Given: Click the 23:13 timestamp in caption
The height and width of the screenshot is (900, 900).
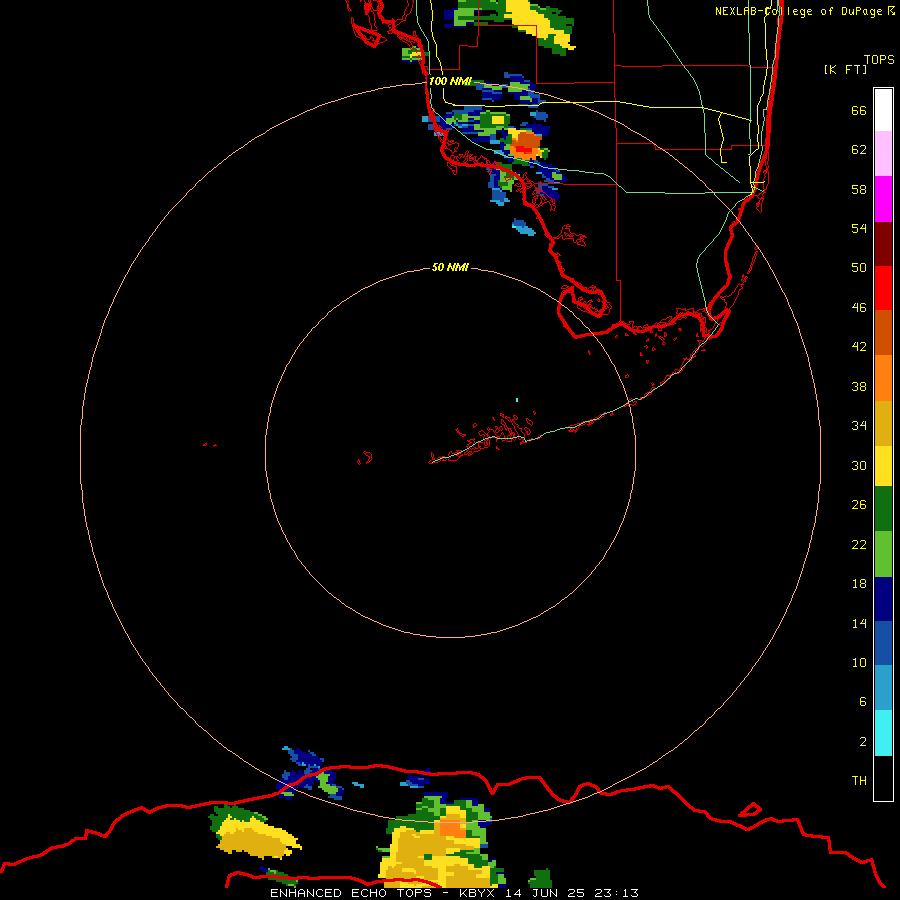Looking at the screenshot, I should (617, 893).
